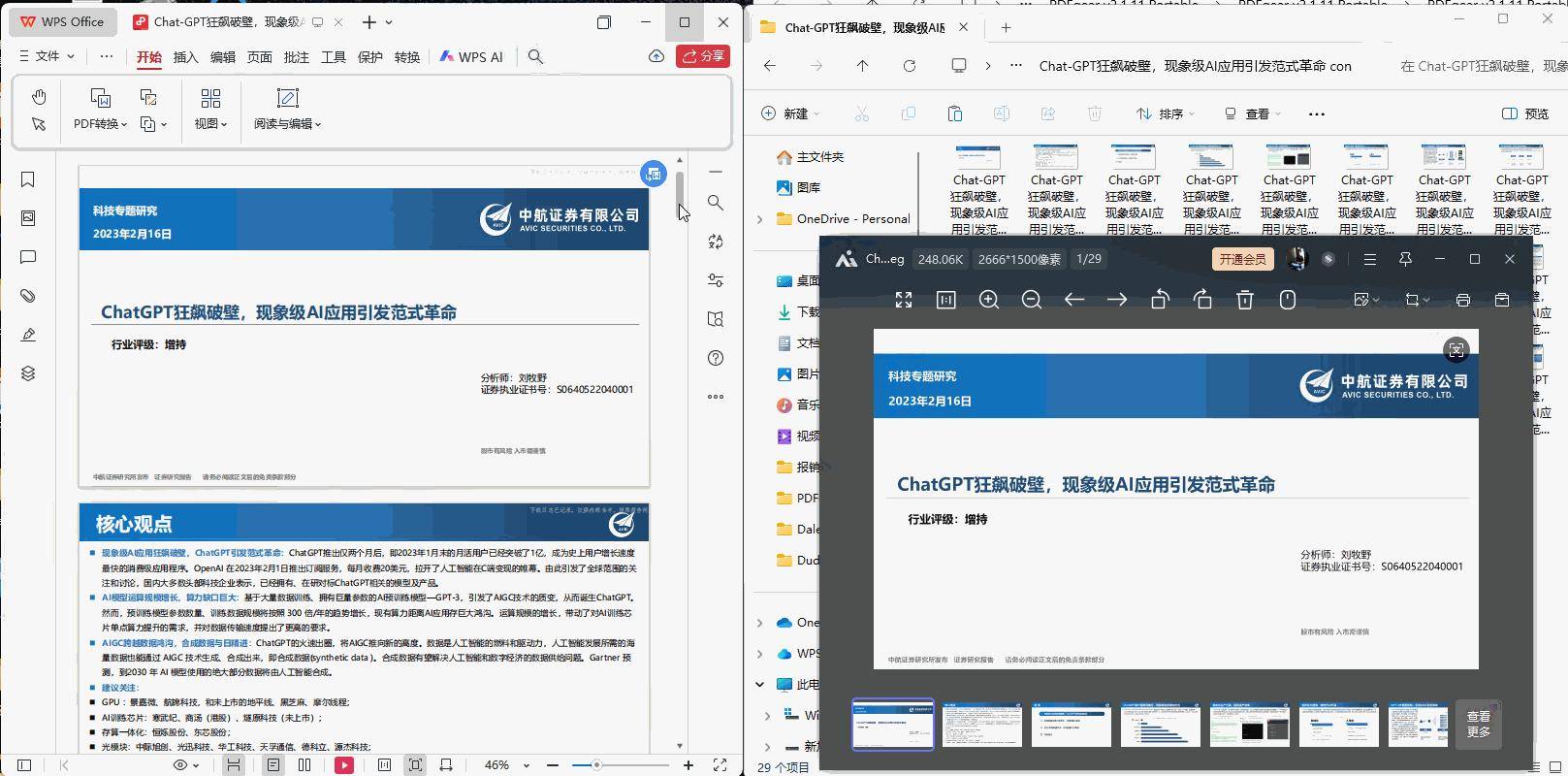Open the 排序 dropdown in File Explorer
Screen dimensions: 1568x776
pos(1165,113)
